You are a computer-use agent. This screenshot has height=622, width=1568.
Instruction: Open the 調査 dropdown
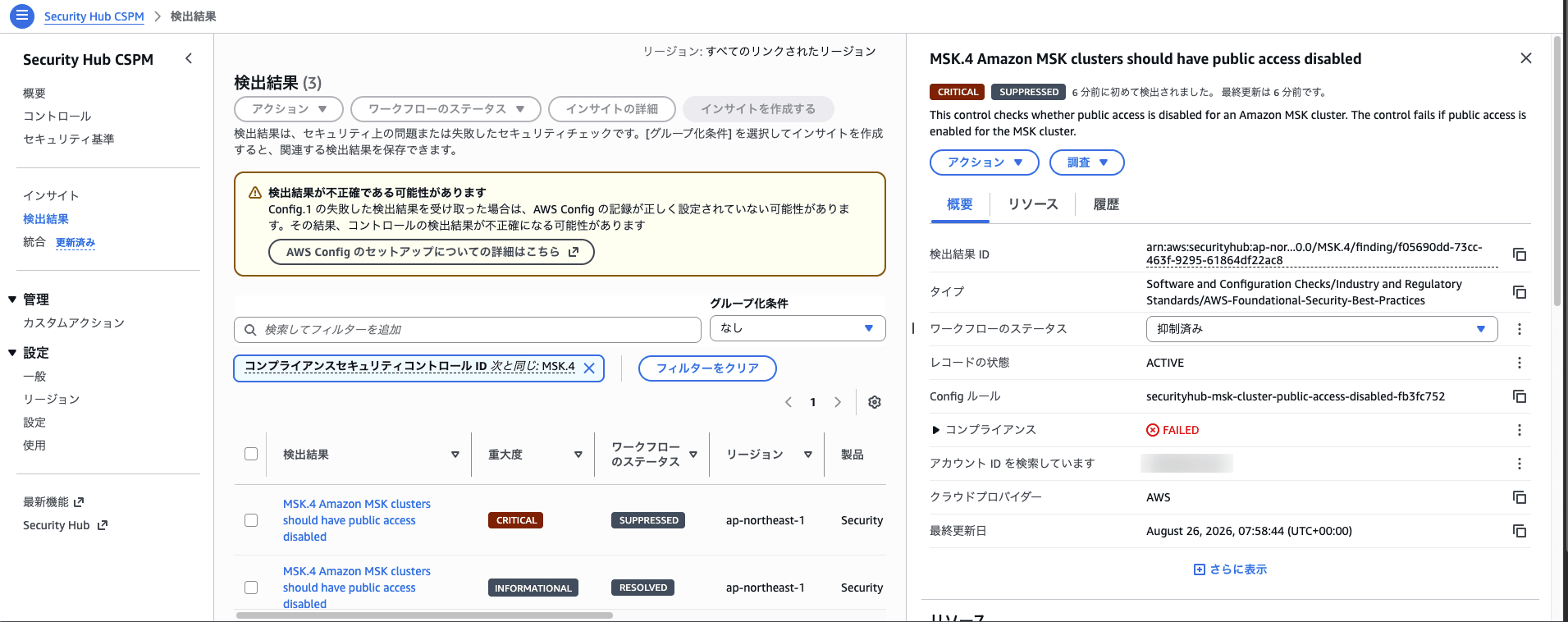pyautogui.click(x=1087, y=162)
